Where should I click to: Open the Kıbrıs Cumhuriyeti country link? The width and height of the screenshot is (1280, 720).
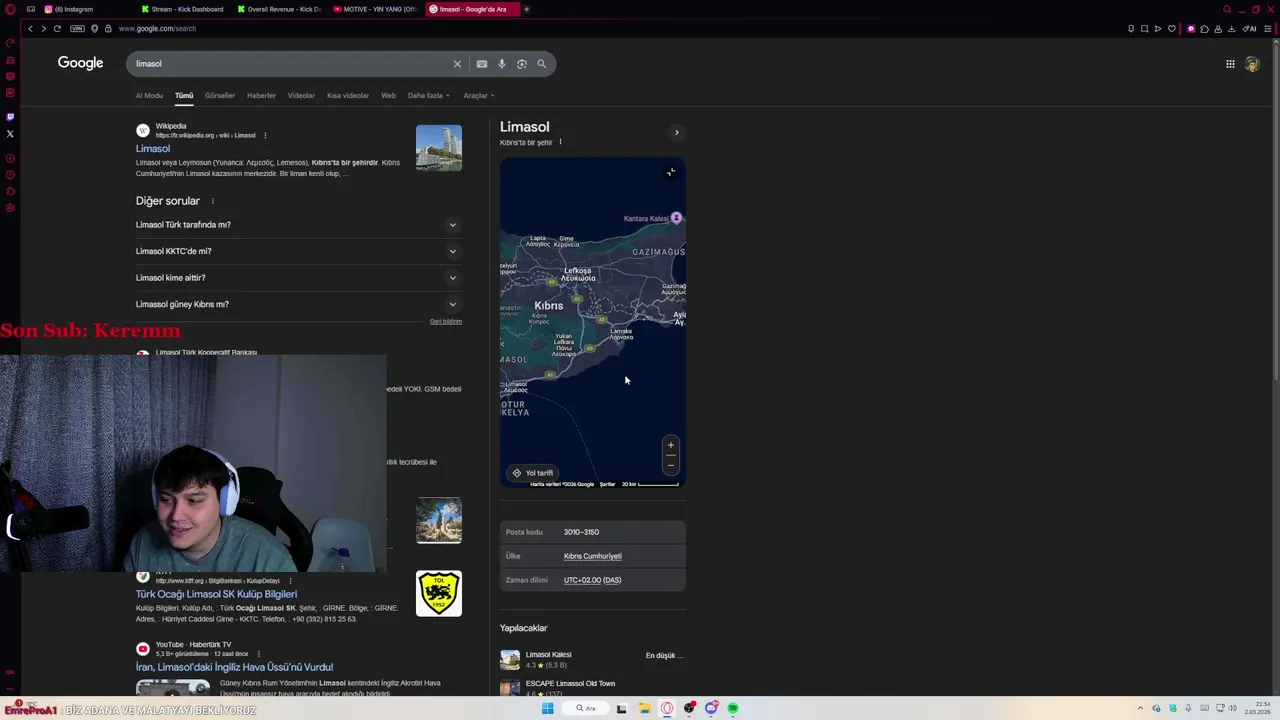click(593, 556)
